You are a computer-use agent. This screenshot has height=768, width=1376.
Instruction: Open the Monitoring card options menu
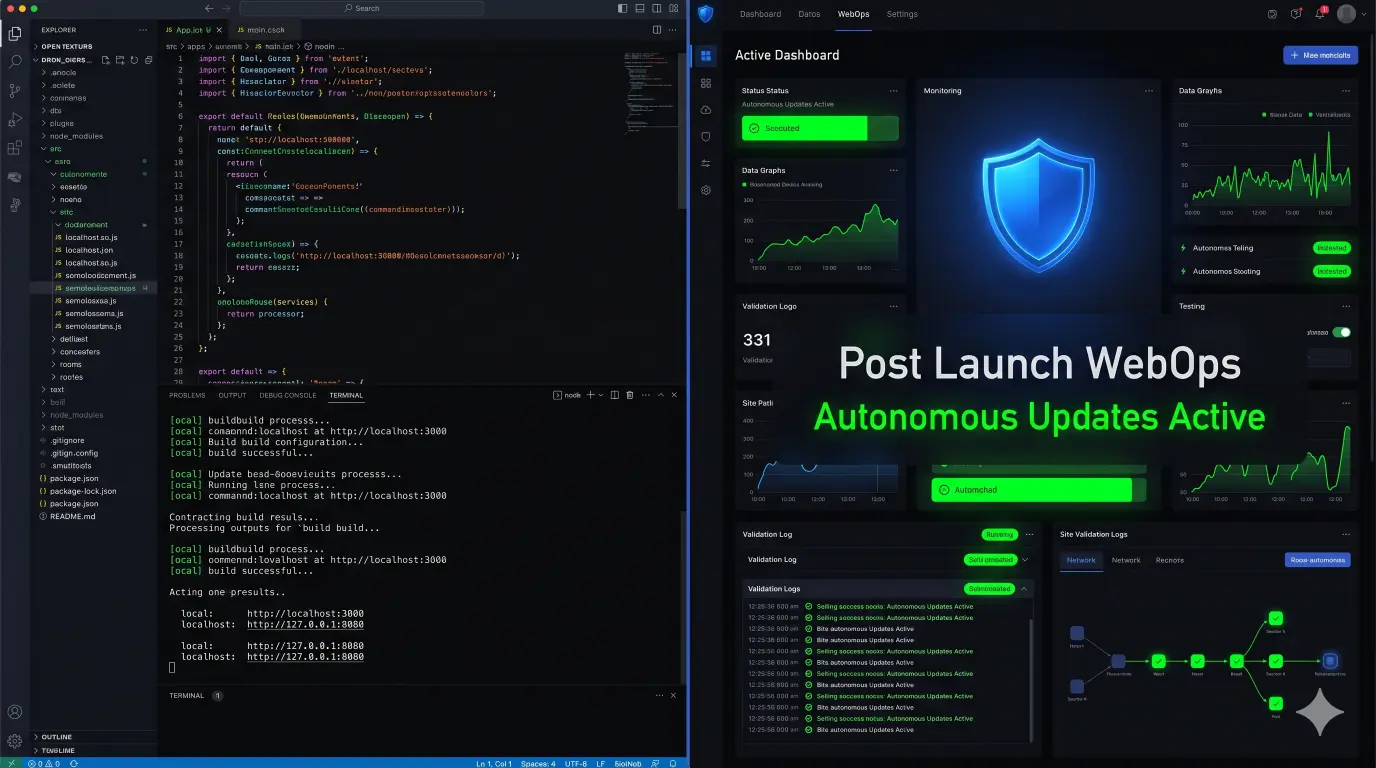1150,91
